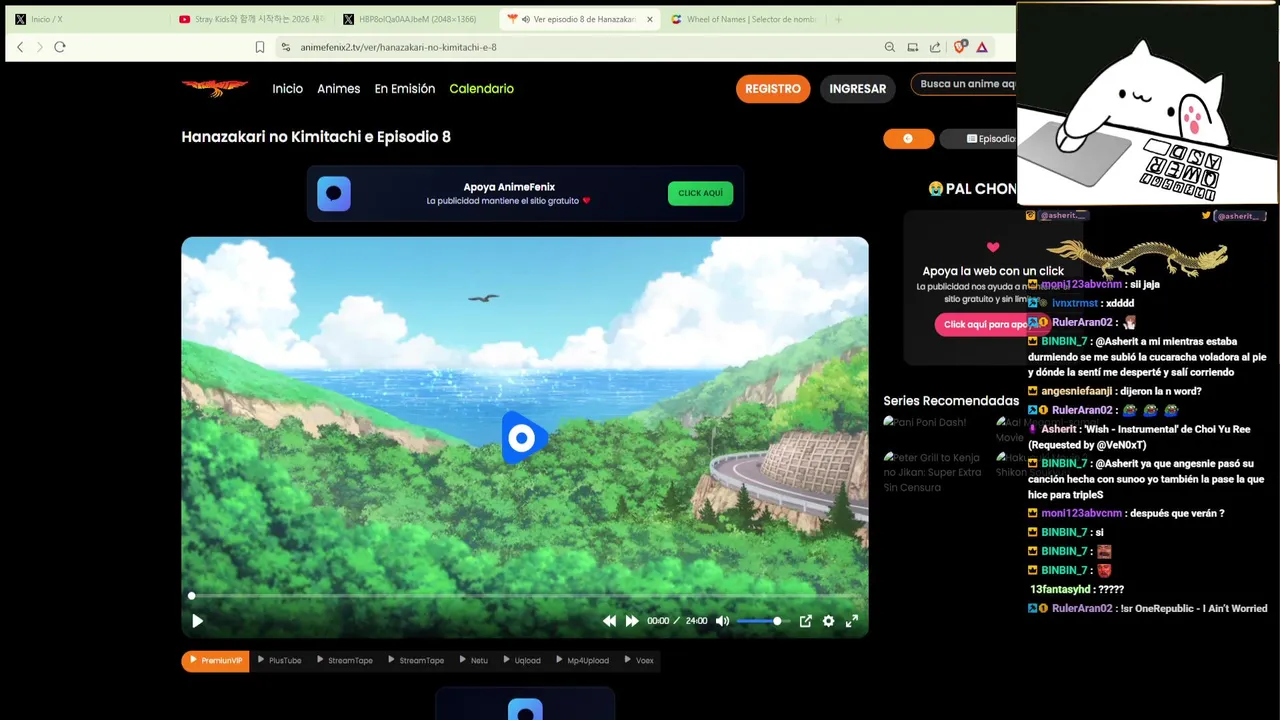The height and width of the screenshot is (720, 1280).
Task: Click chat username moni123abvcnm saying 'sii jaja'
Action: [x=1081, y=284]
